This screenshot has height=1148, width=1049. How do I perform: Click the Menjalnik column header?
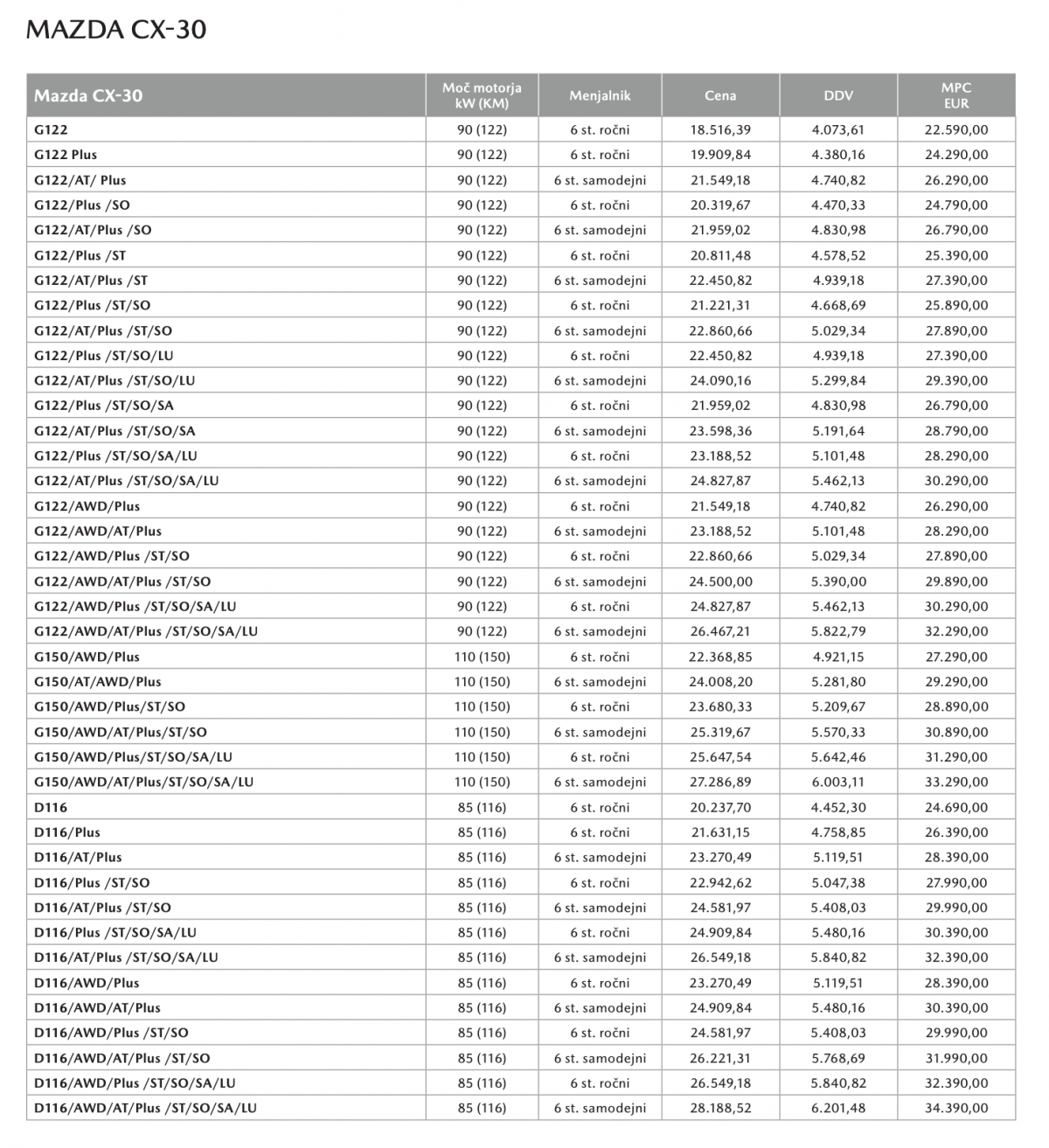coord(600,95)
